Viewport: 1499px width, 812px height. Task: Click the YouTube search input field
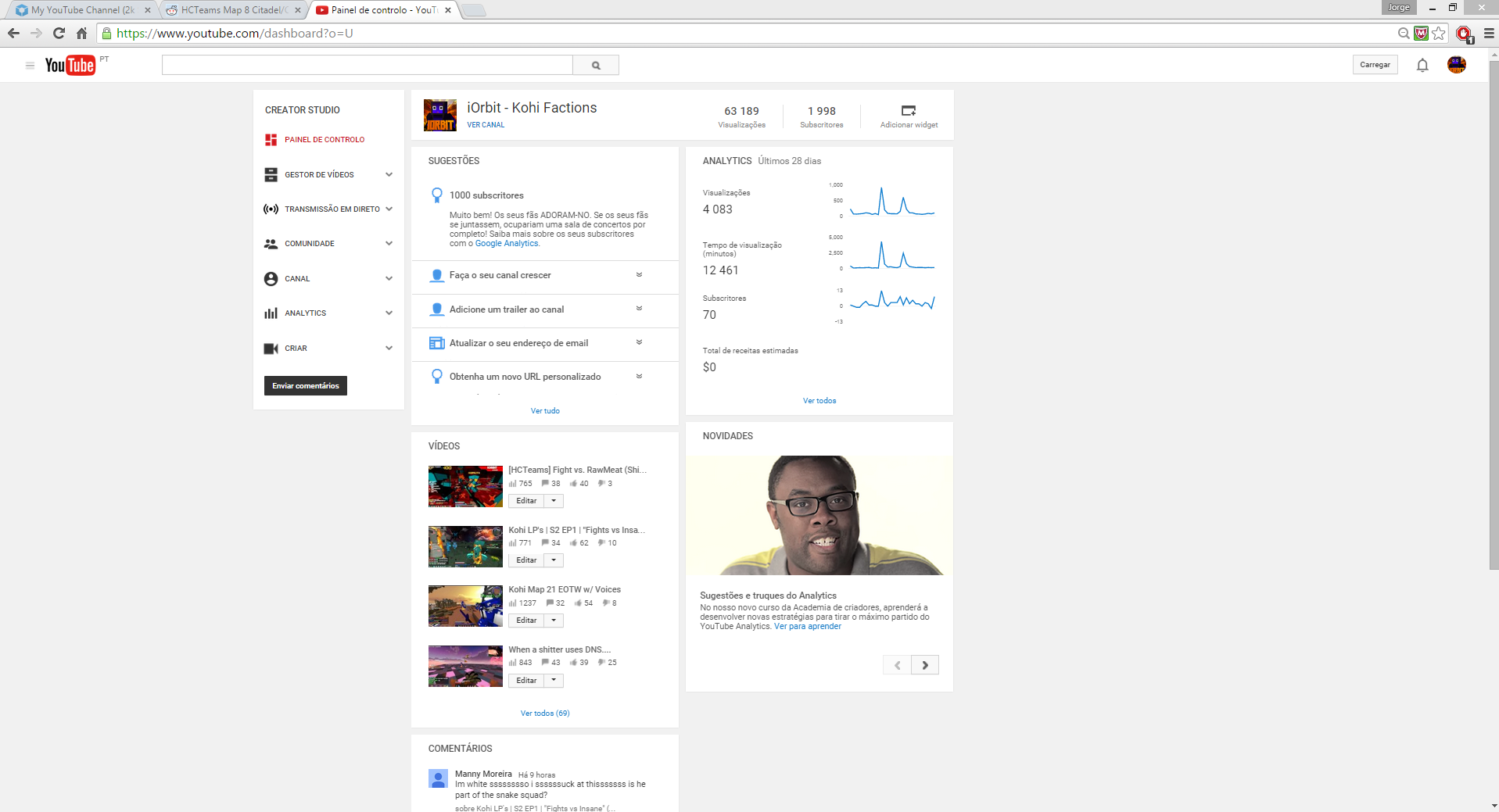pos(368,65)
